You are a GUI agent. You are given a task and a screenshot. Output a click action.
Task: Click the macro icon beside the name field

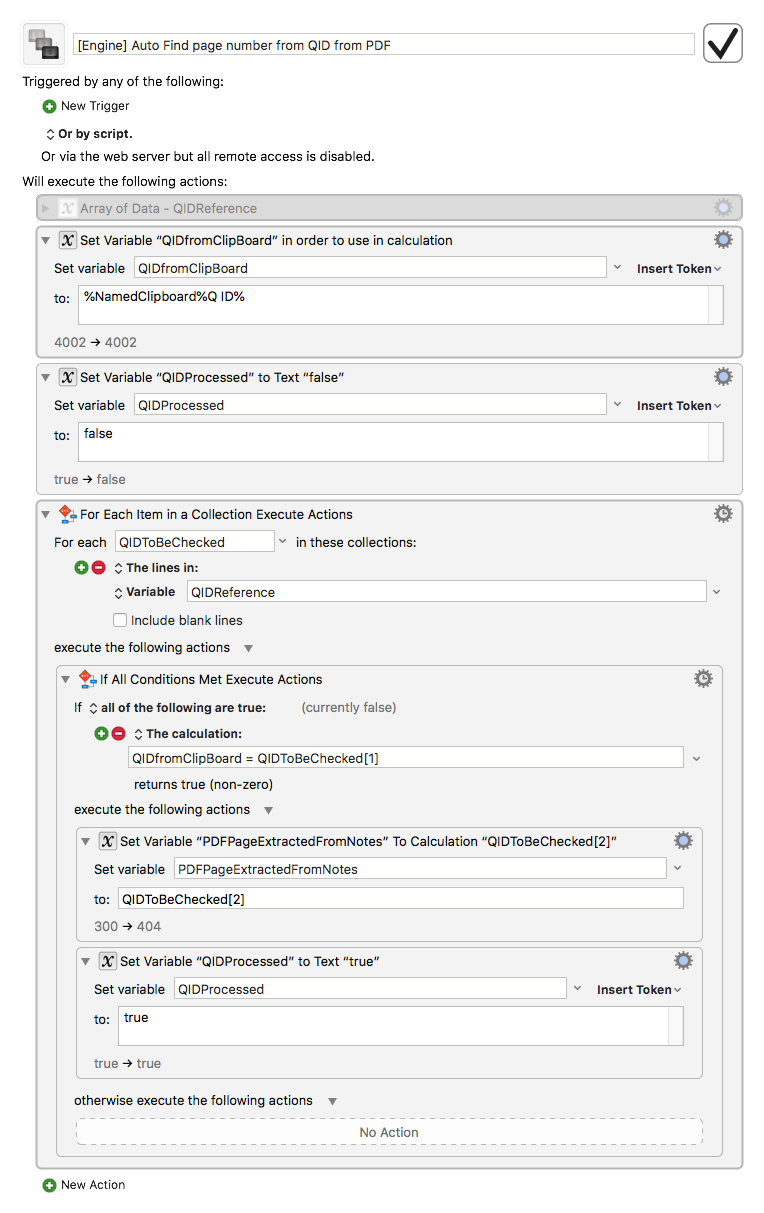(43, 43)
